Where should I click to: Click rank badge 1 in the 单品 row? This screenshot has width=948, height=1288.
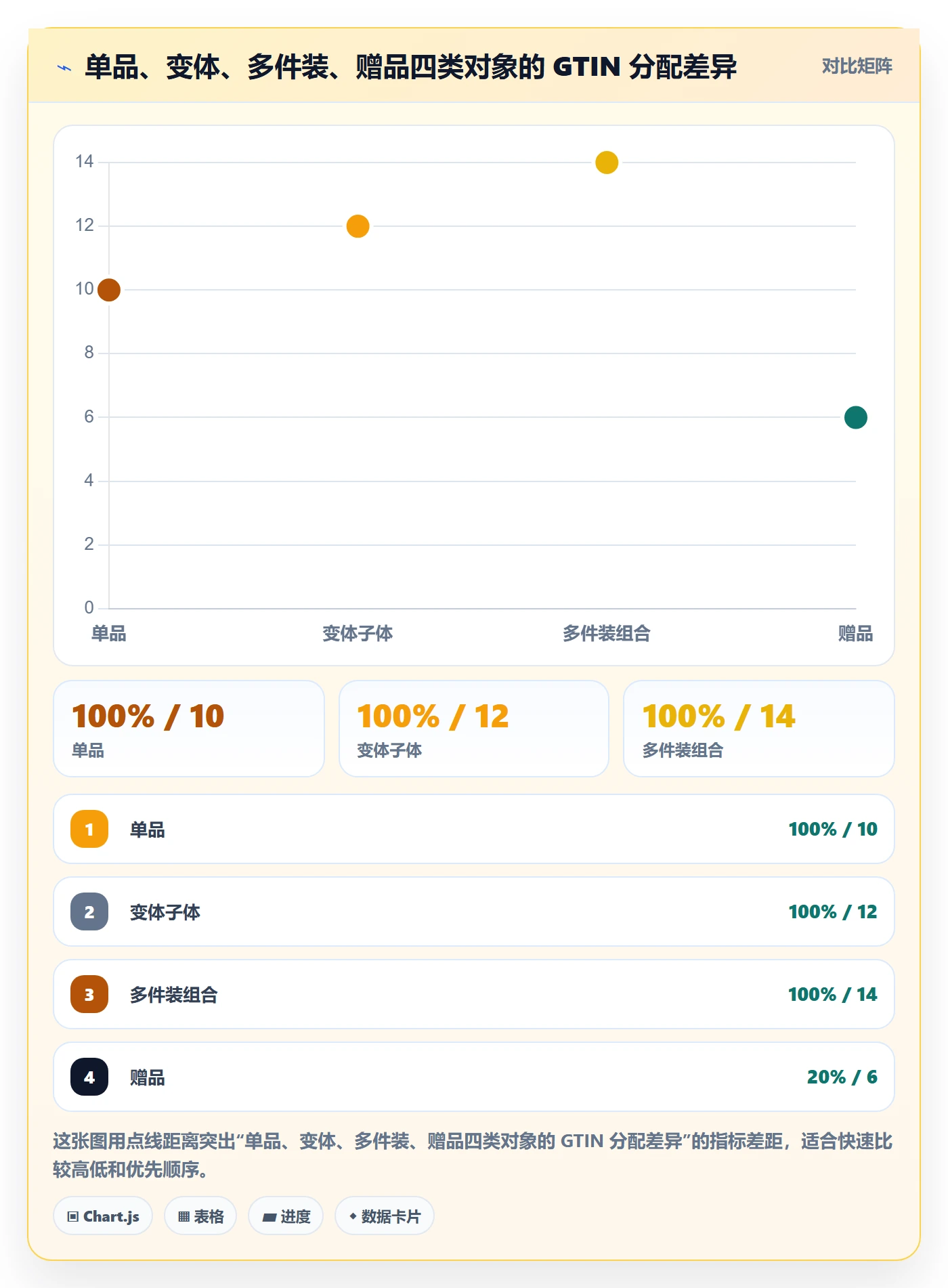pyautogui.click(x=89, y=829)
